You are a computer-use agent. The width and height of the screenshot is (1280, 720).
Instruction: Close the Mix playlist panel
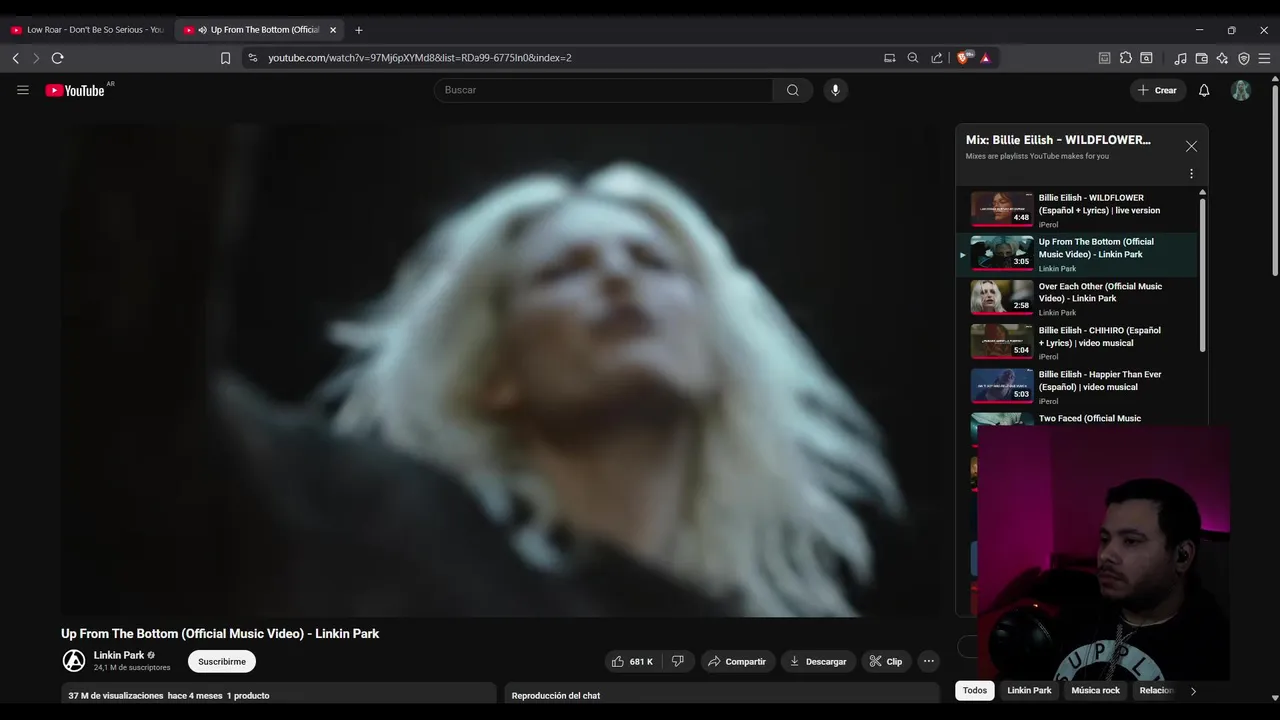pyautogui.click(x=1191, y=146)
